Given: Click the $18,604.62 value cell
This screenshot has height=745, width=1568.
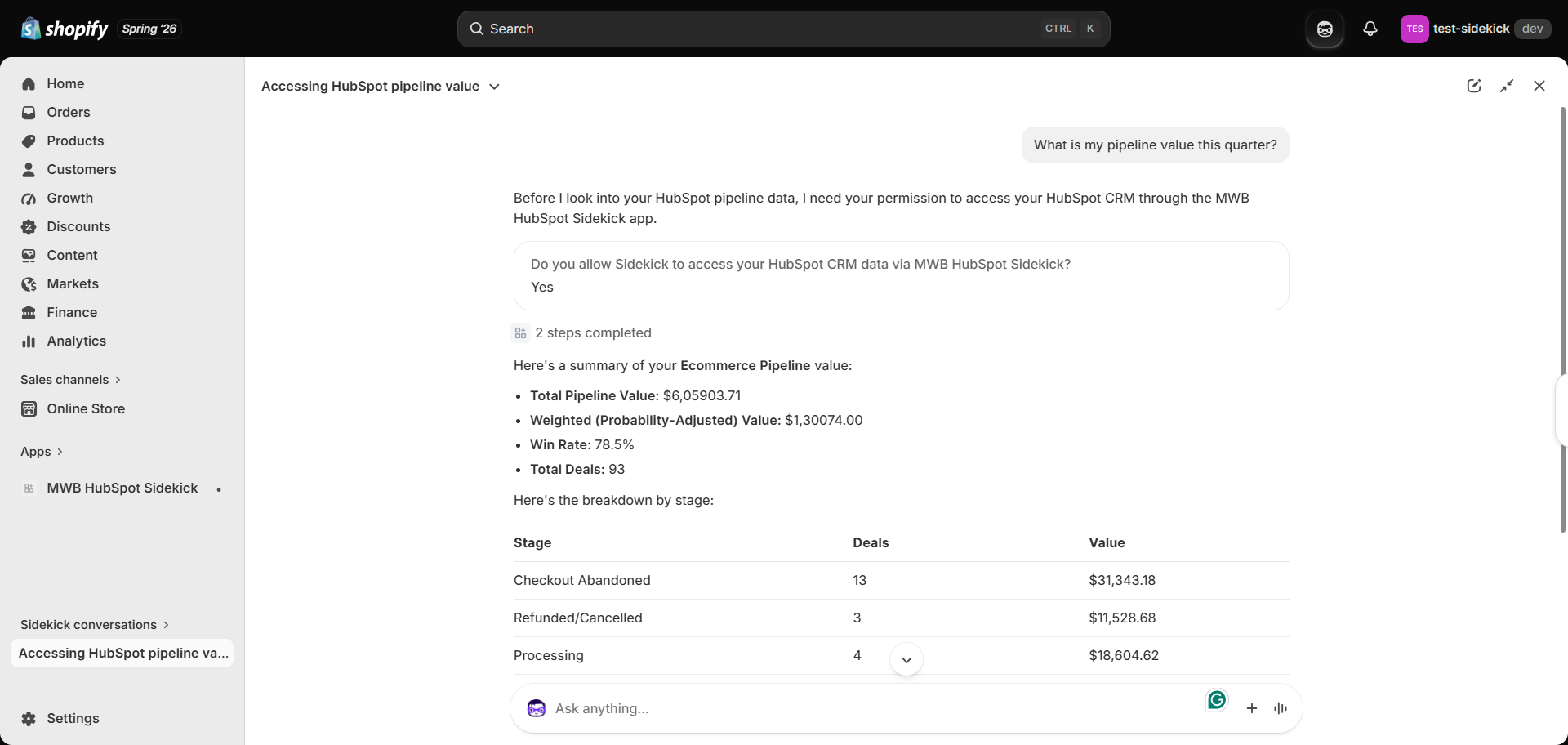Looking at the screenshot, I should pos(1124,655).
